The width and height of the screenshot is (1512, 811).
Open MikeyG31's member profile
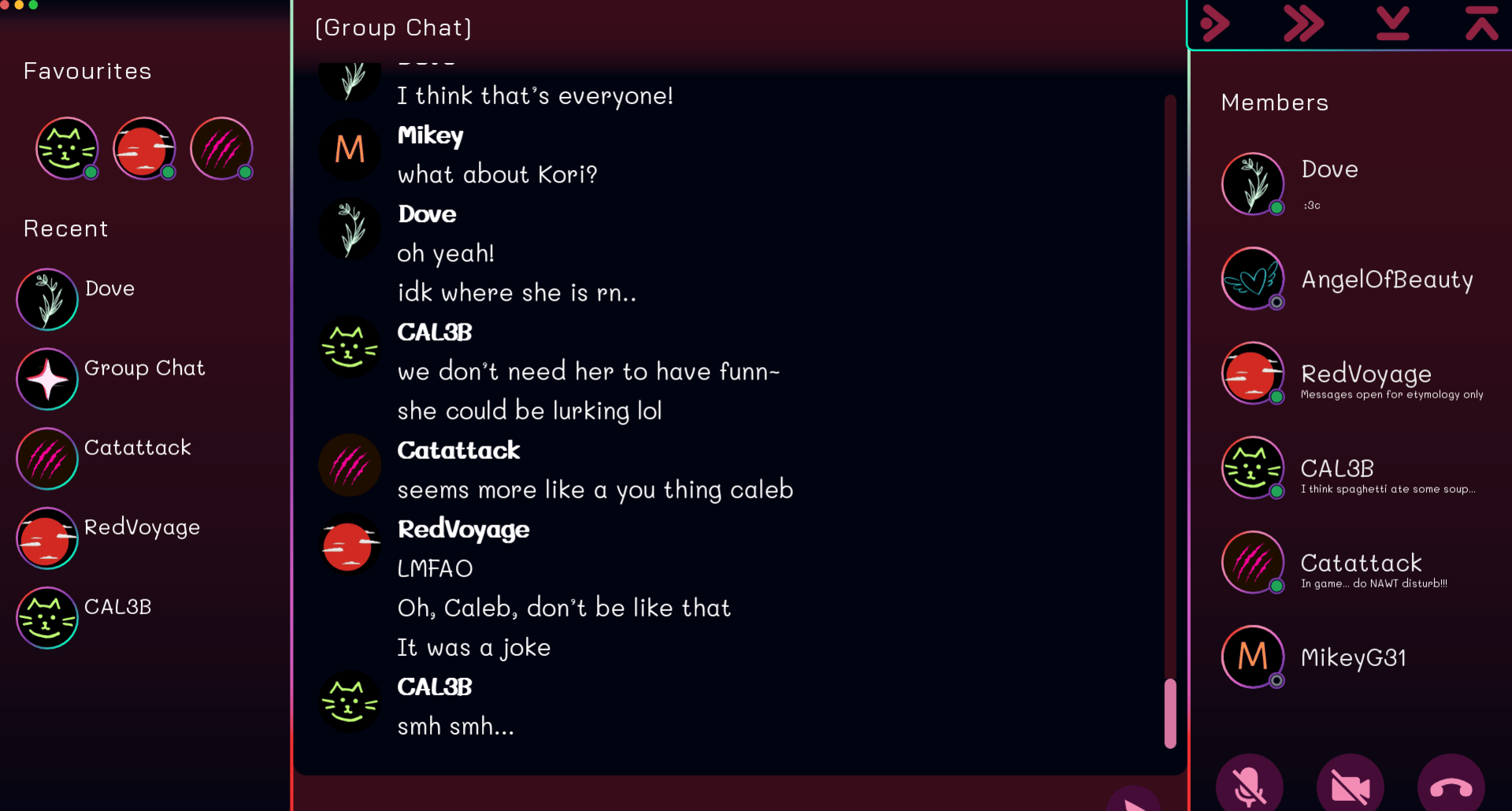pos(1352,657)
